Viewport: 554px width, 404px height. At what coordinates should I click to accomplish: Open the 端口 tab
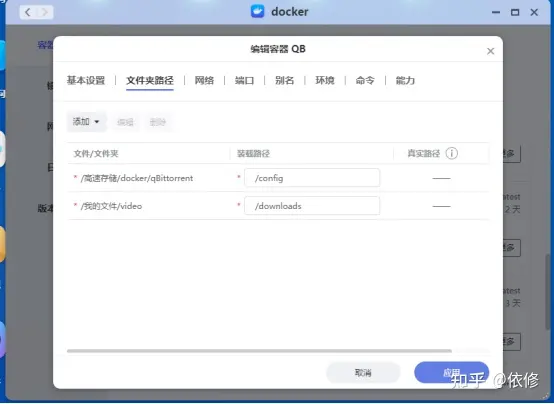click(244, 81)
